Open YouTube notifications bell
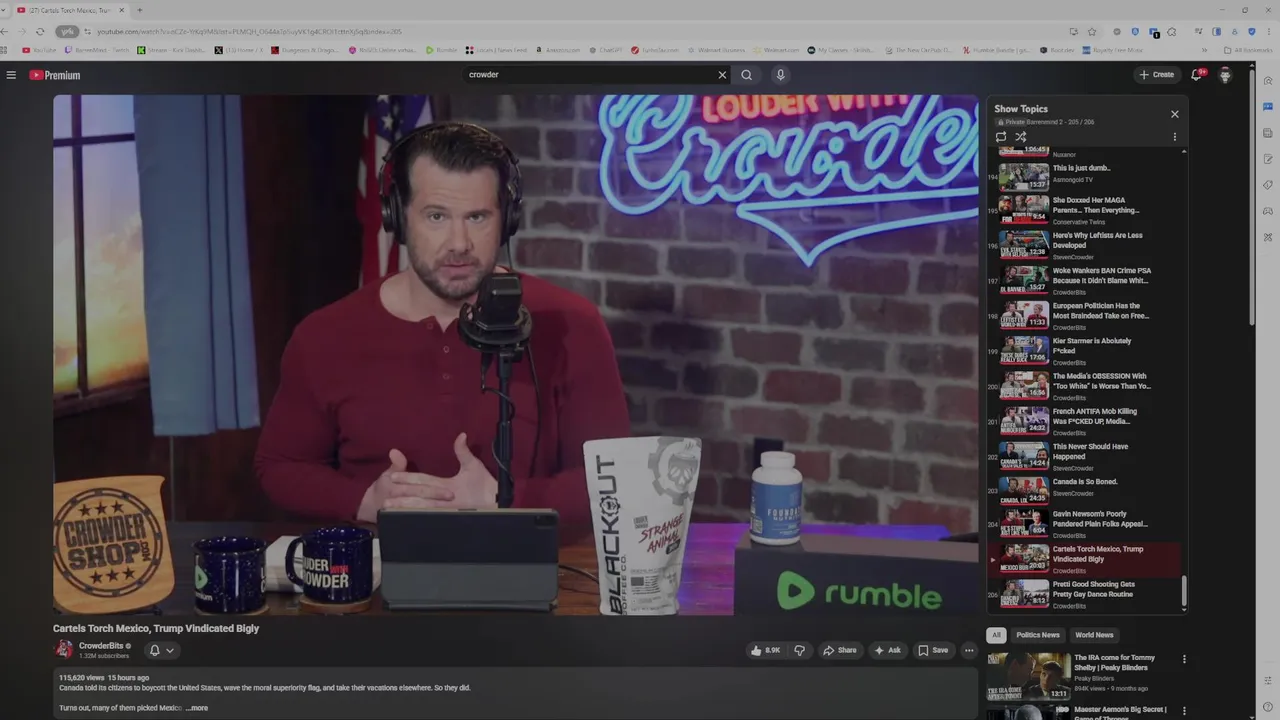Screen dimensions: 1280x720 [x=1197, y=75]
